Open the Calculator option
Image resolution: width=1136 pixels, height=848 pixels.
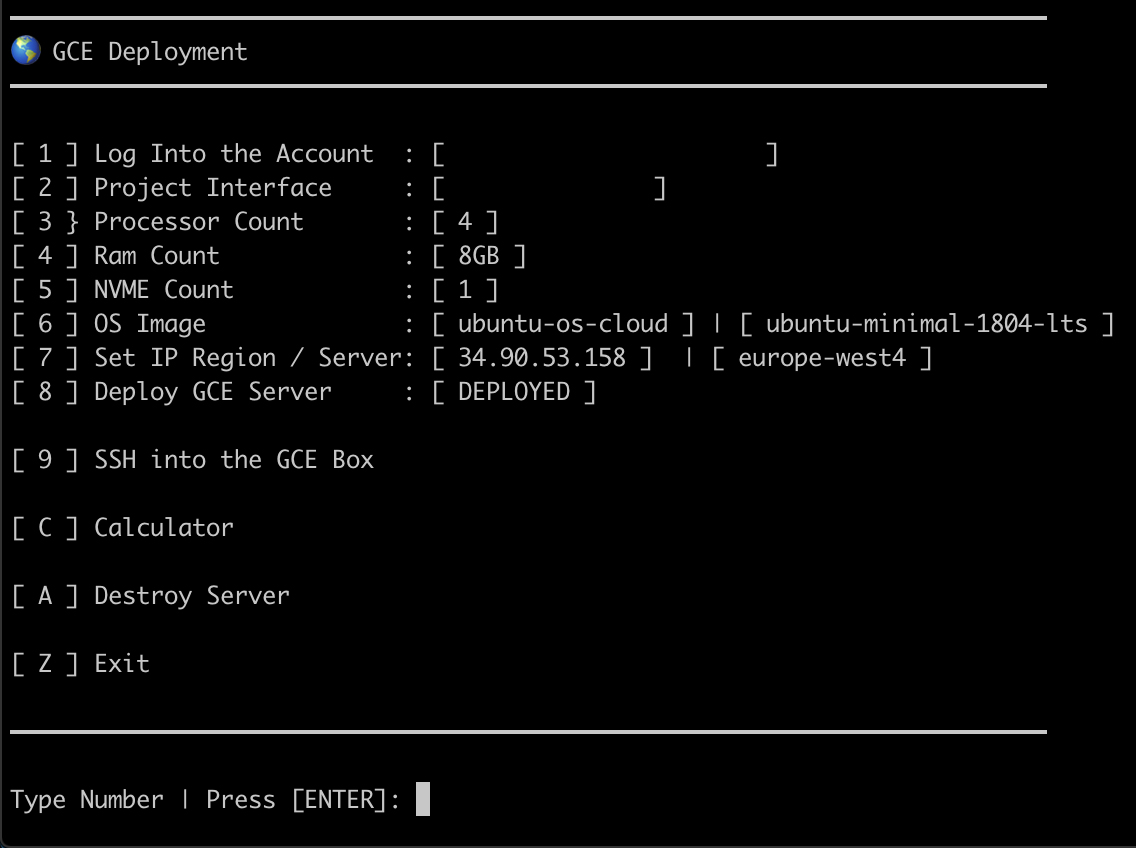click(160, 527)
